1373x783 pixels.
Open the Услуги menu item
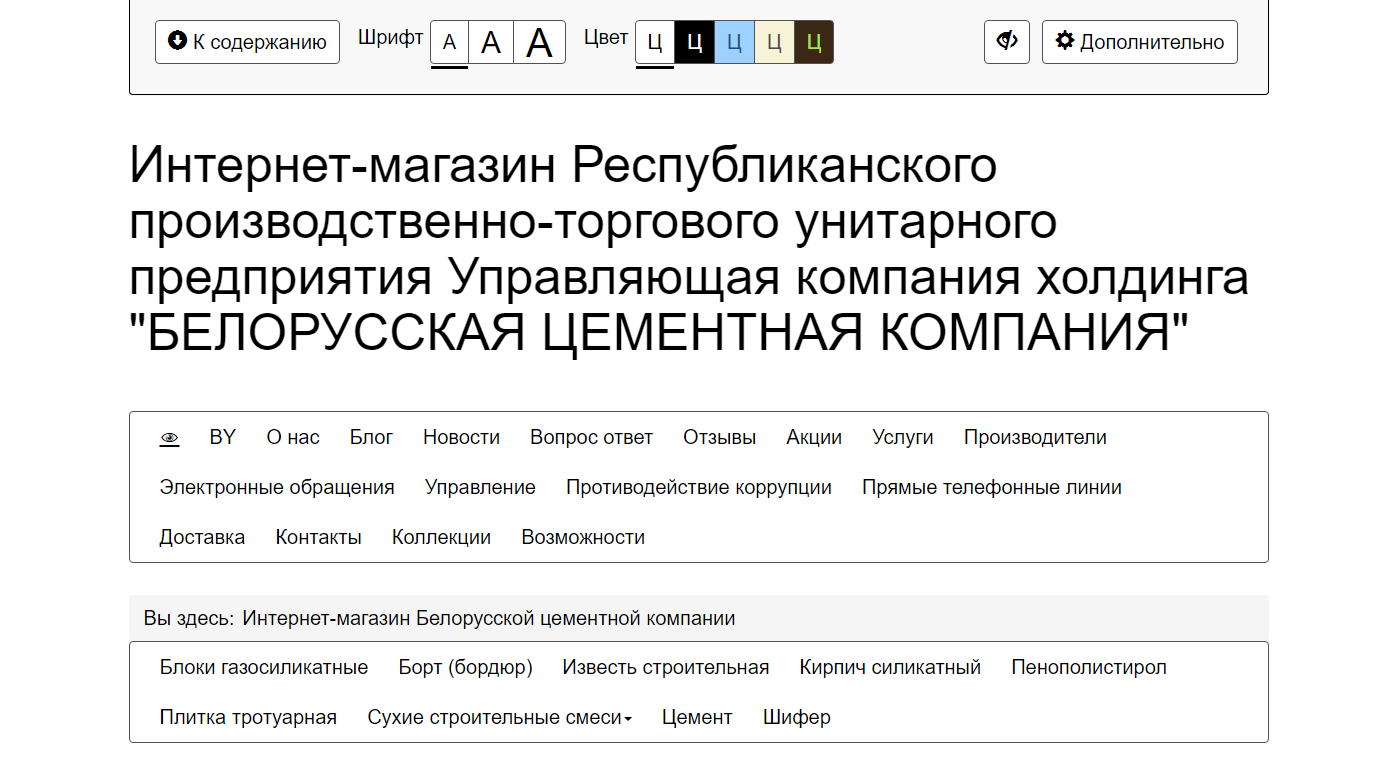click(903, 437)
